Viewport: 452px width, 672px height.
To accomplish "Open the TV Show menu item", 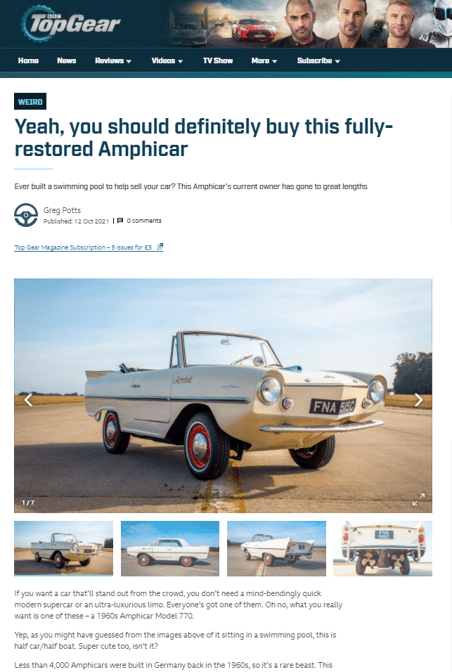I will tap(218, 61).
